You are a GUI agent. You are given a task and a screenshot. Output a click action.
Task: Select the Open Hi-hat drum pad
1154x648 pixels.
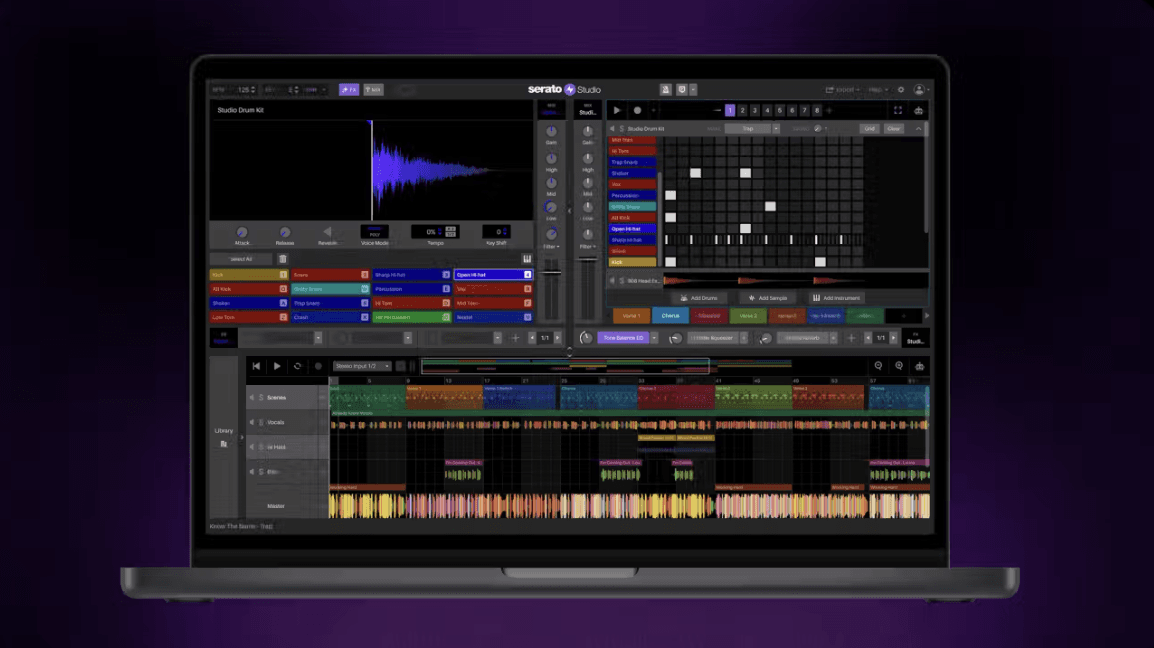pyautogui.click(x=492, y=275)
